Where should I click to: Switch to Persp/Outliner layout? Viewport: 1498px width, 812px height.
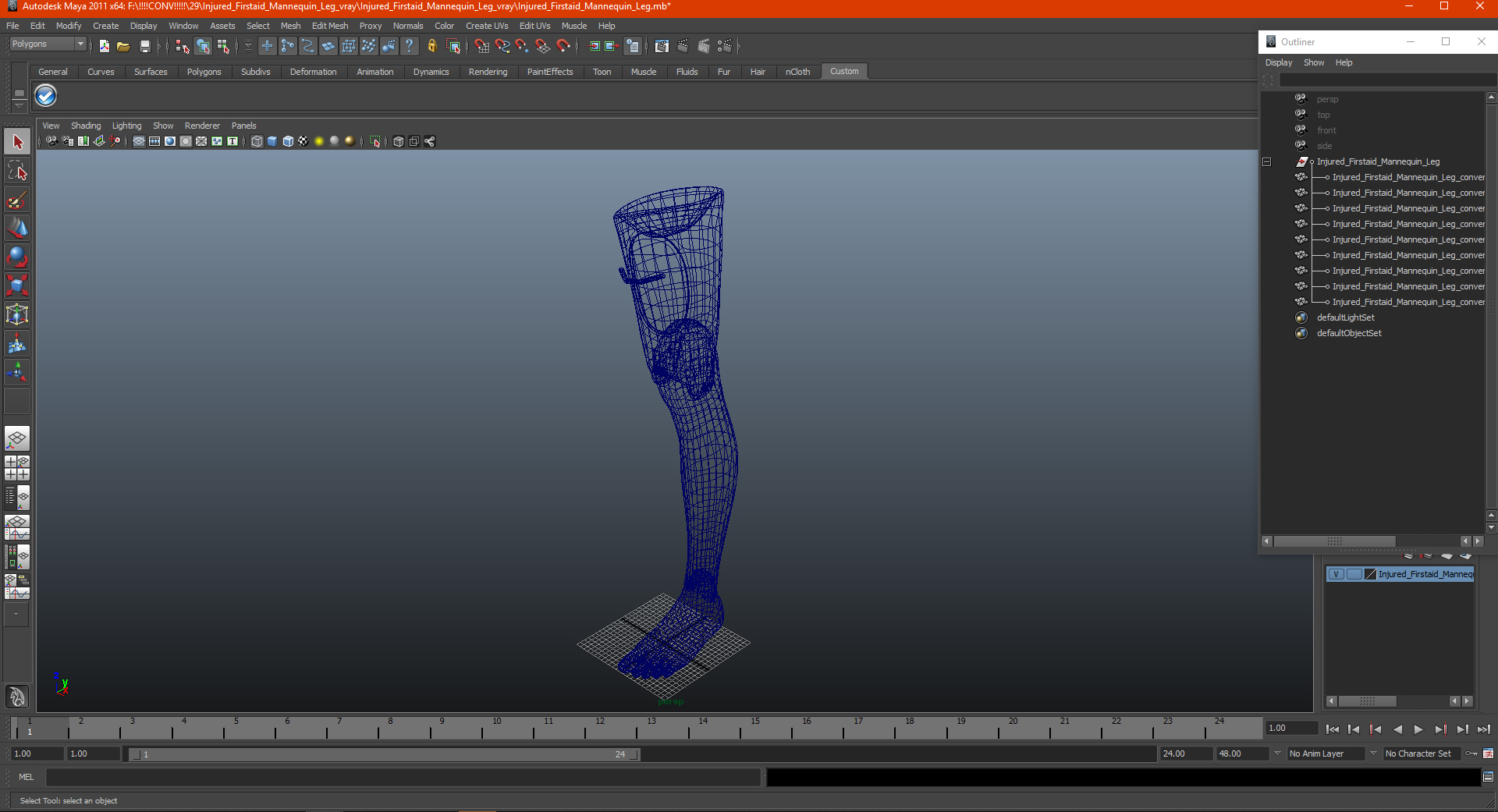[x=17, y=498]
